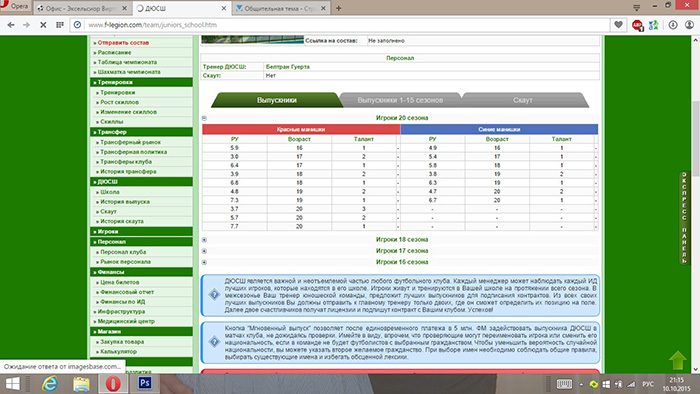
Task: Change language via РУС tray indicator
Action: click(648, 384)
